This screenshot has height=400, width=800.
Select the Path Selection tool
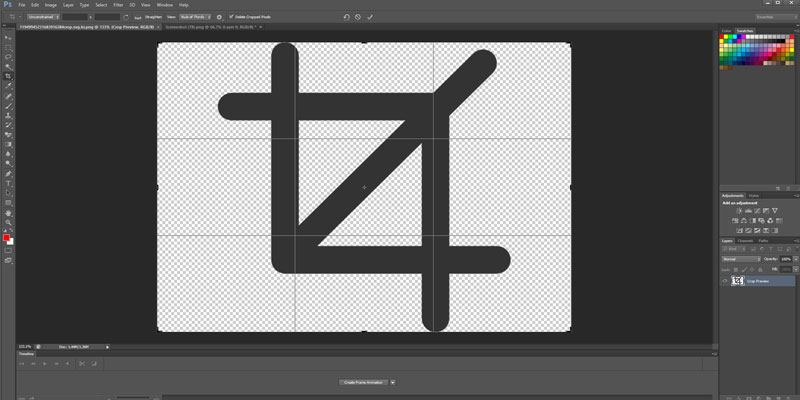tap(8, 193)
